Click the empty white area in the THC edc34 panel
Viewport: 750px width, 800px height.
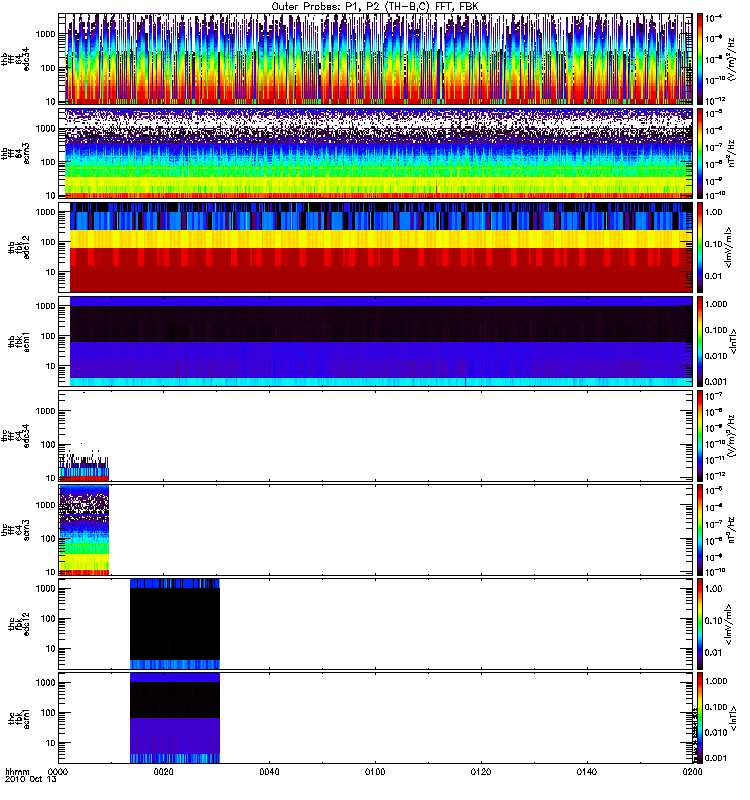pos(400,435)
